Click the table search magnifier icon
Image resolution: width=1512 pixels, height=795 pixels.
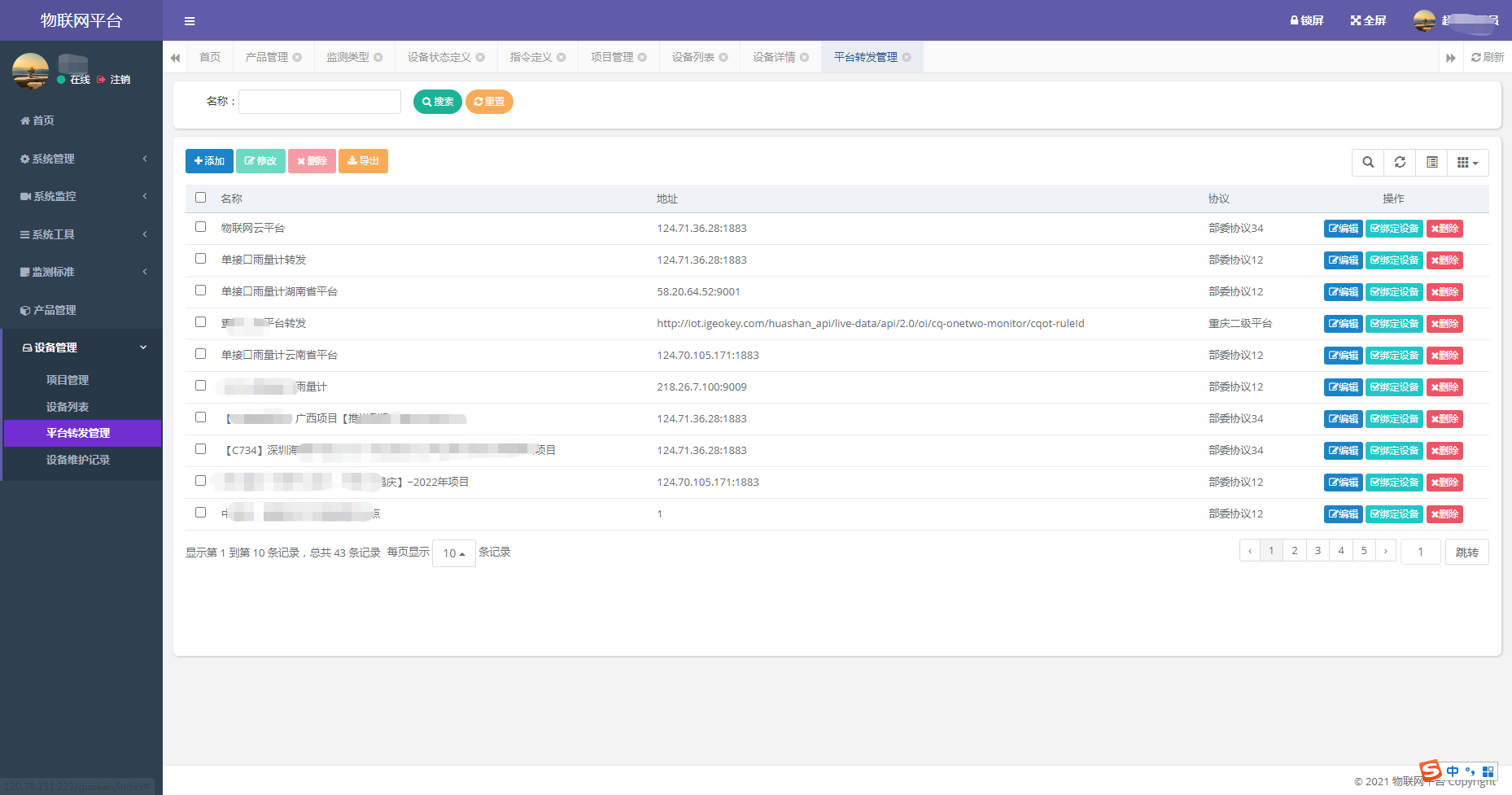pos(1368,163)
